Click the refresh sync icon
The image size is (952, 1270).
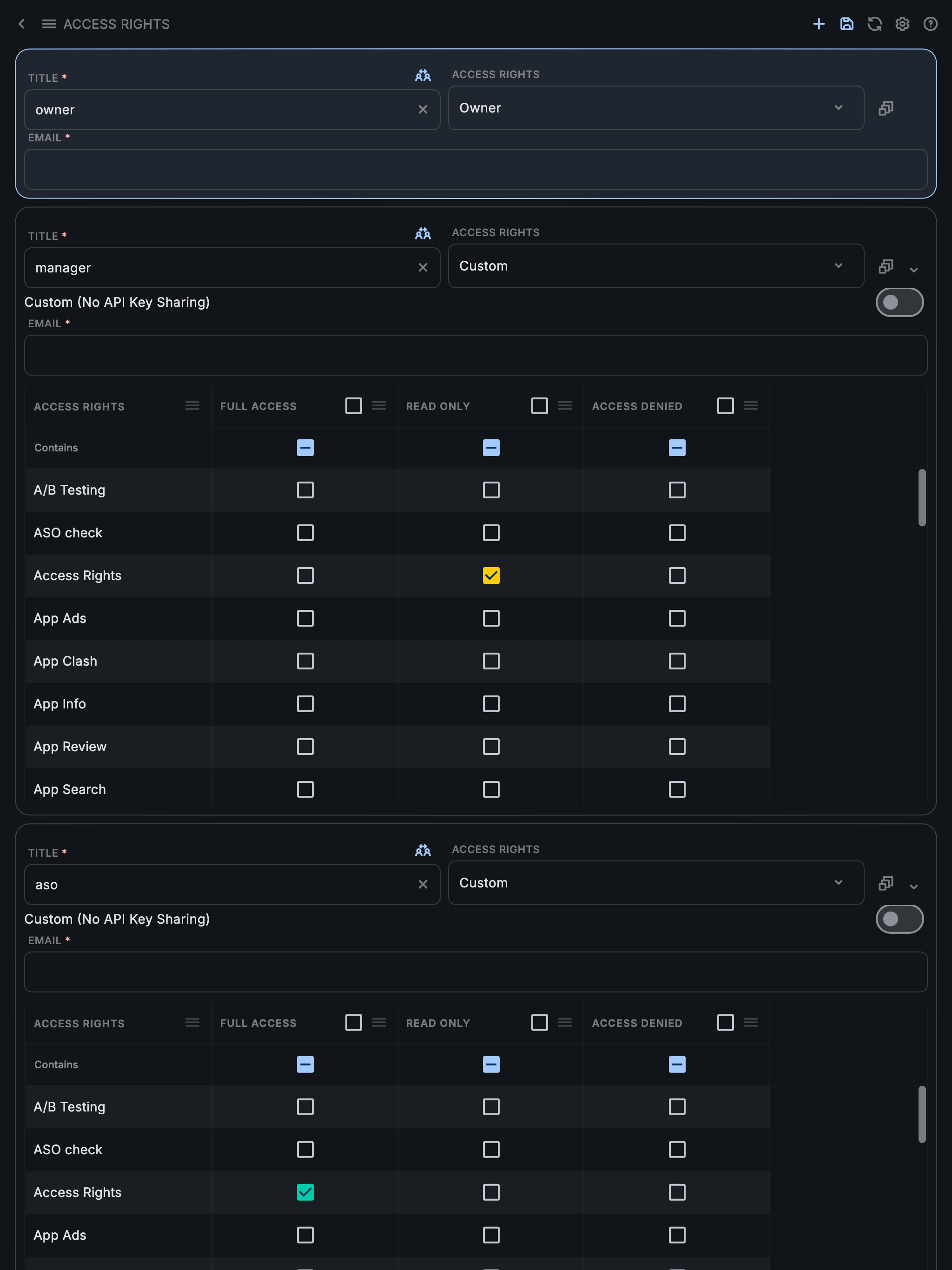[874, 24]
